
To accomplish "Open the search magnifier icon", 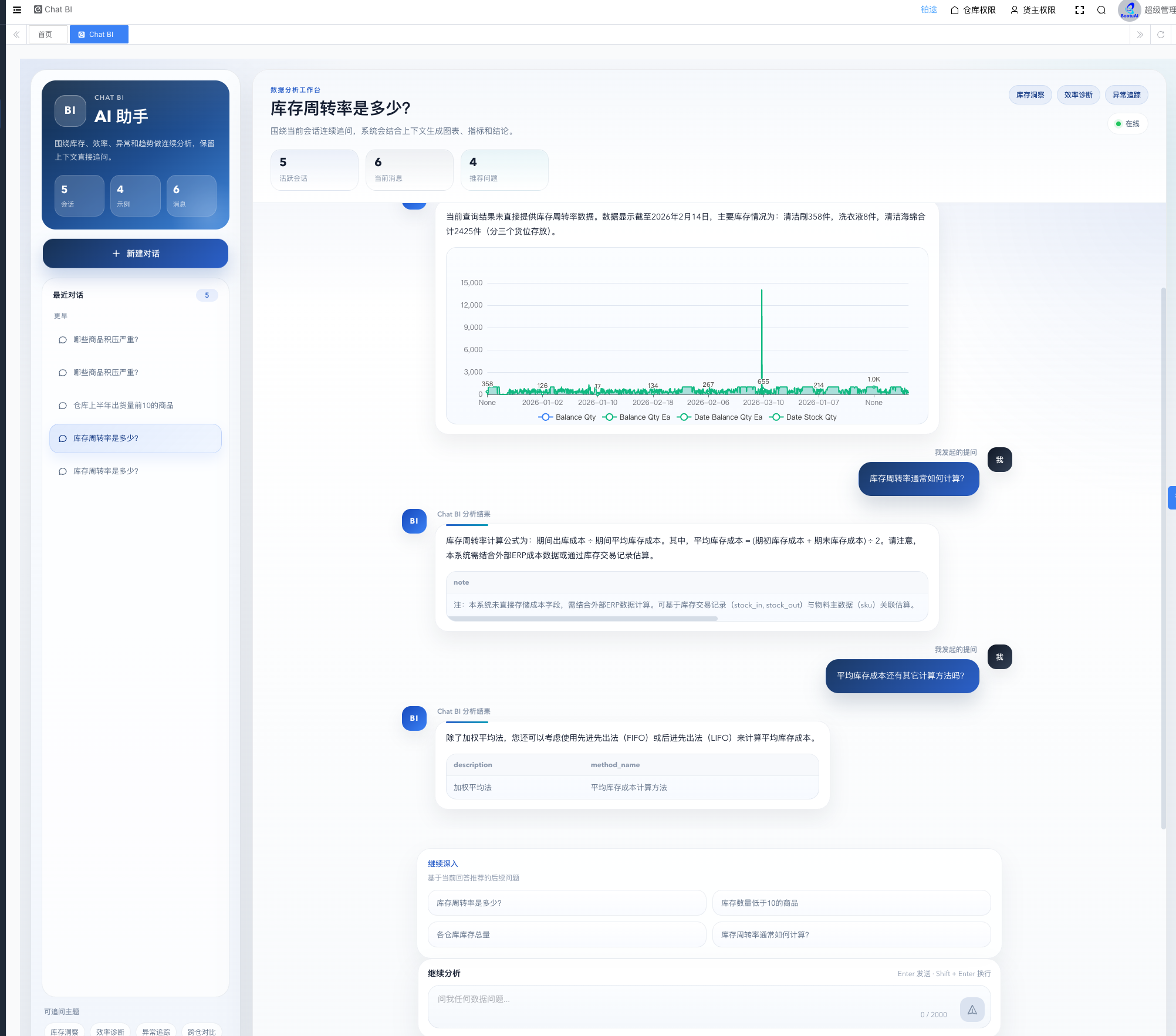I will [x=1101, y=10].
